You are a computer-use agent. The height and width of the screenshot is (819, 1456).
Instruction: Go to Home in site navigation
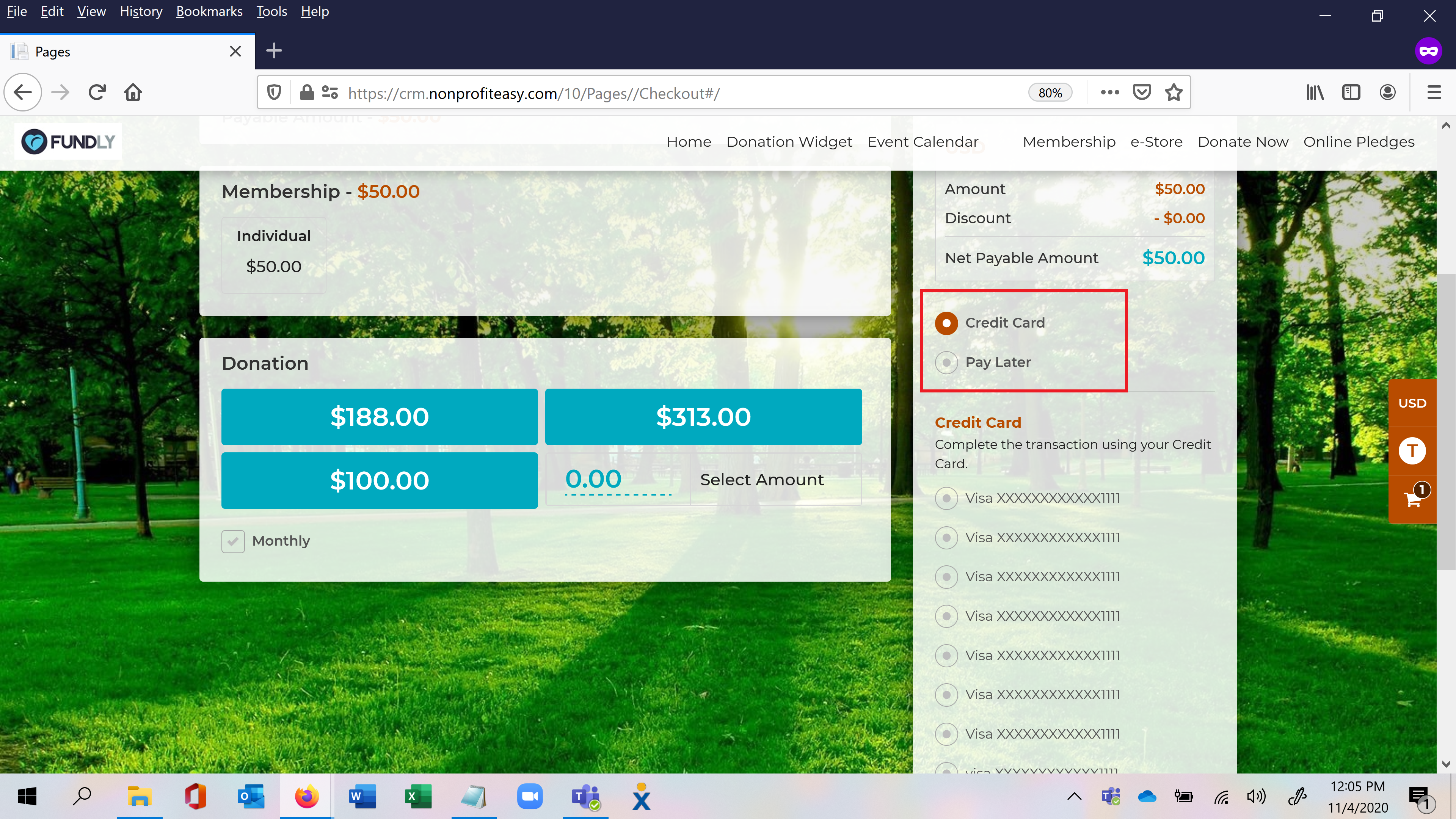click(689, 142)
